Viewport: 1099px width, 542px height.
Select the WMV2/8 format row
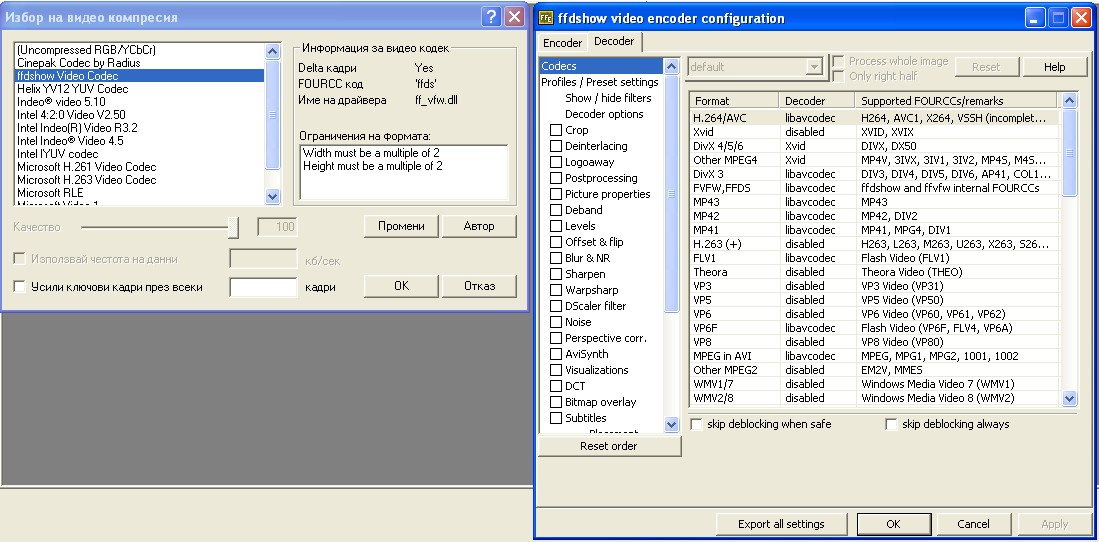875,398
